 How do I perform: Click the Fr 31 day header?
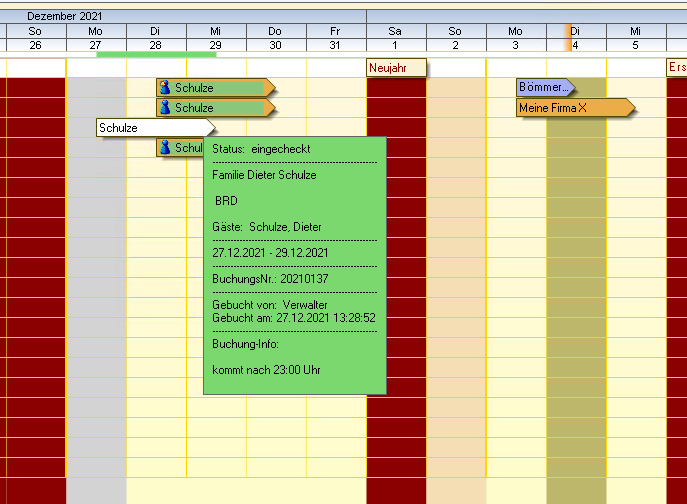(x=336, y=38)
